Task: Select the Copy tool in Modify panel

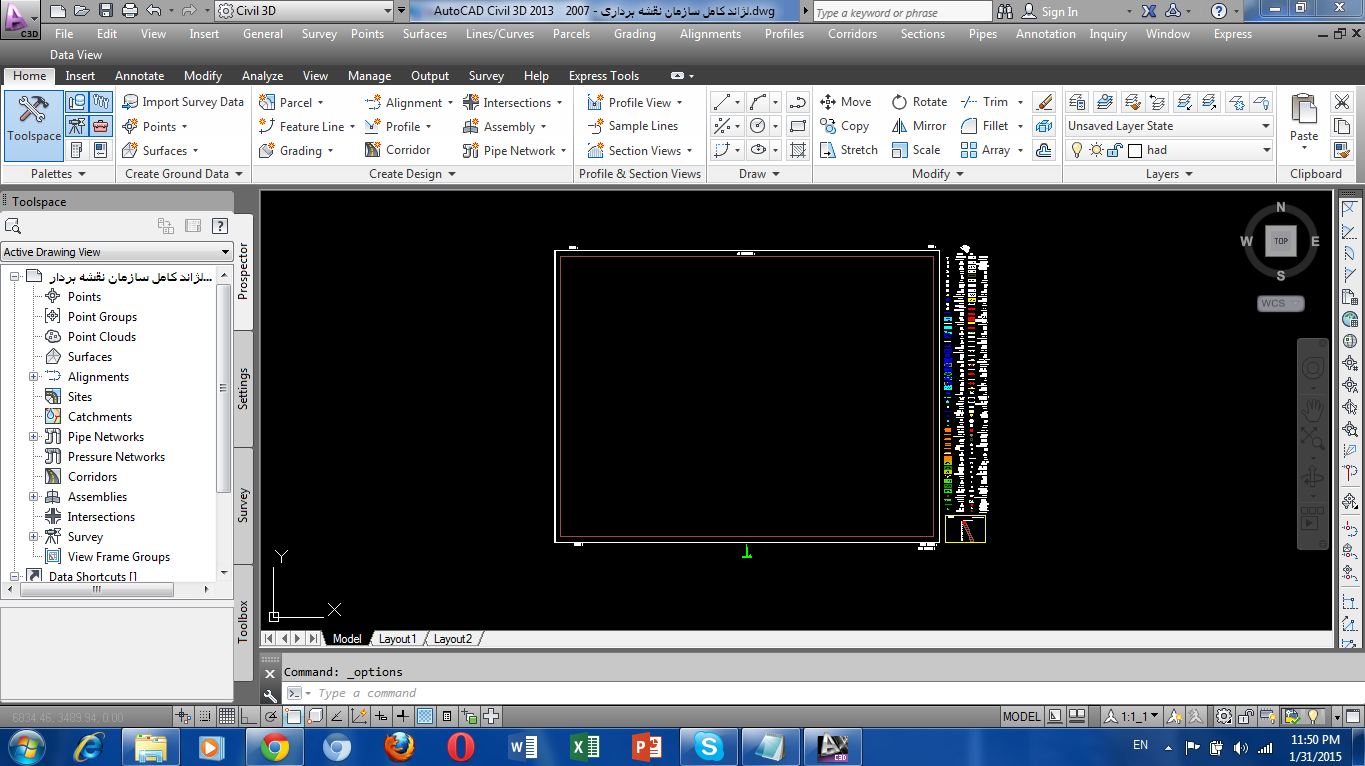Action: pyautogui.click(x=844, y=126)
